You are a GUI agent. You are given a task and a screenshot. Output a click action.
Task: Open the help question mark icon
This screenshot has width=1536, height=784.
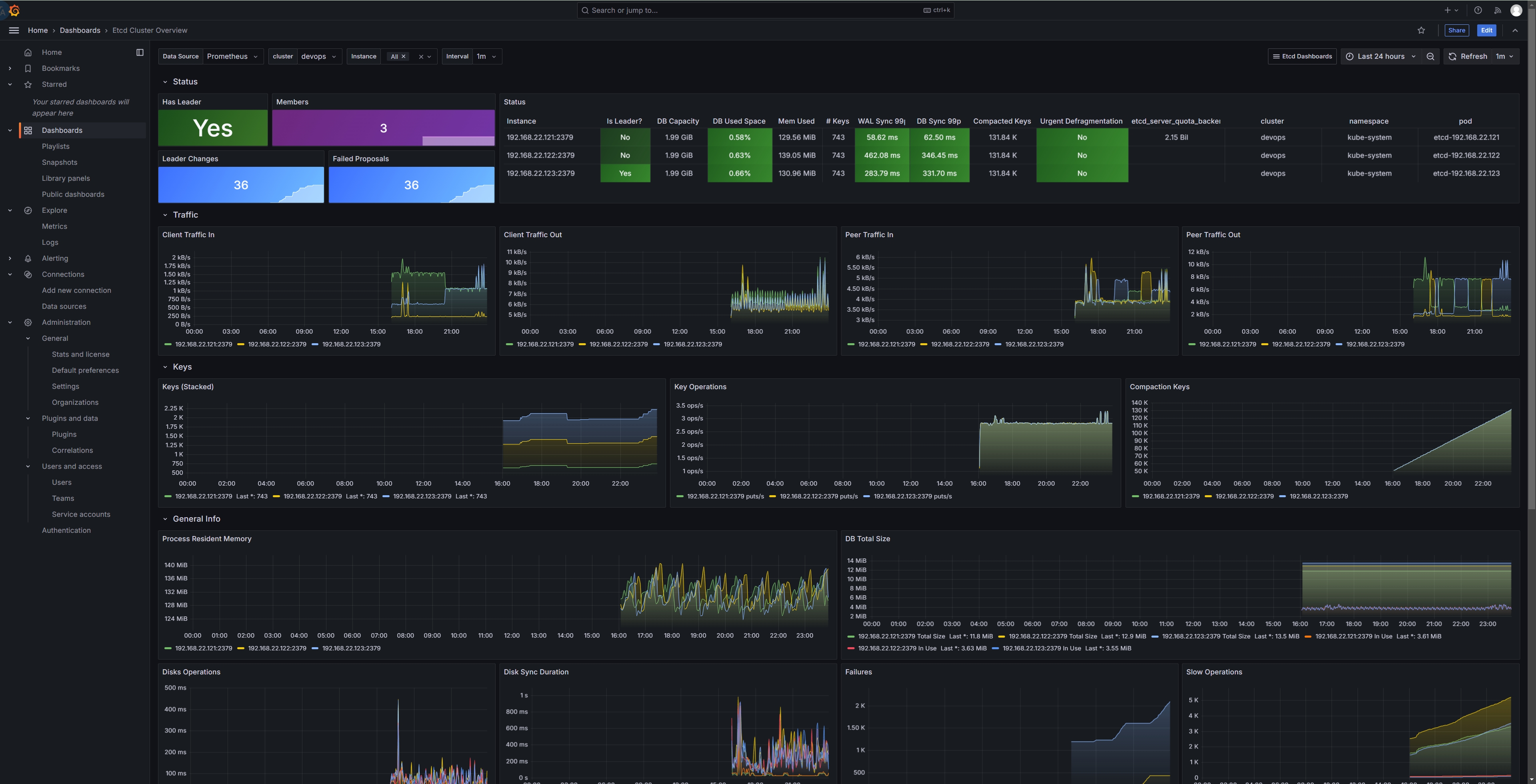coord(1478,10)
